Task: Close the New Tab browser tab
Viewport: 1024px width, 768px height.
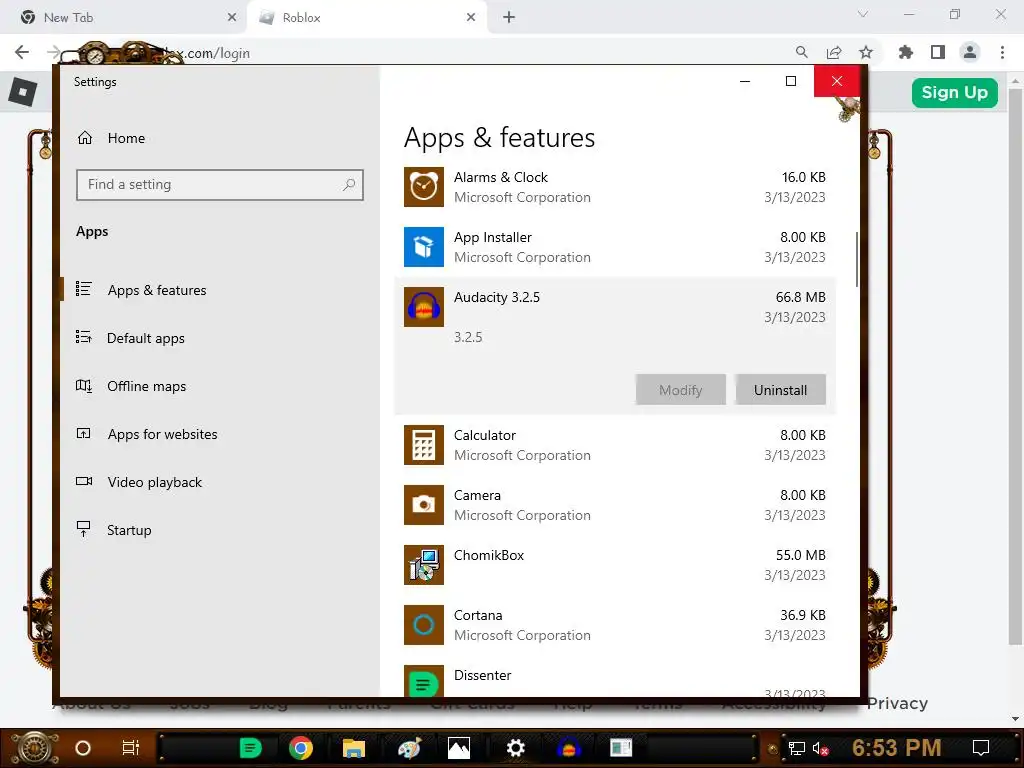Action: pos(232,18)
